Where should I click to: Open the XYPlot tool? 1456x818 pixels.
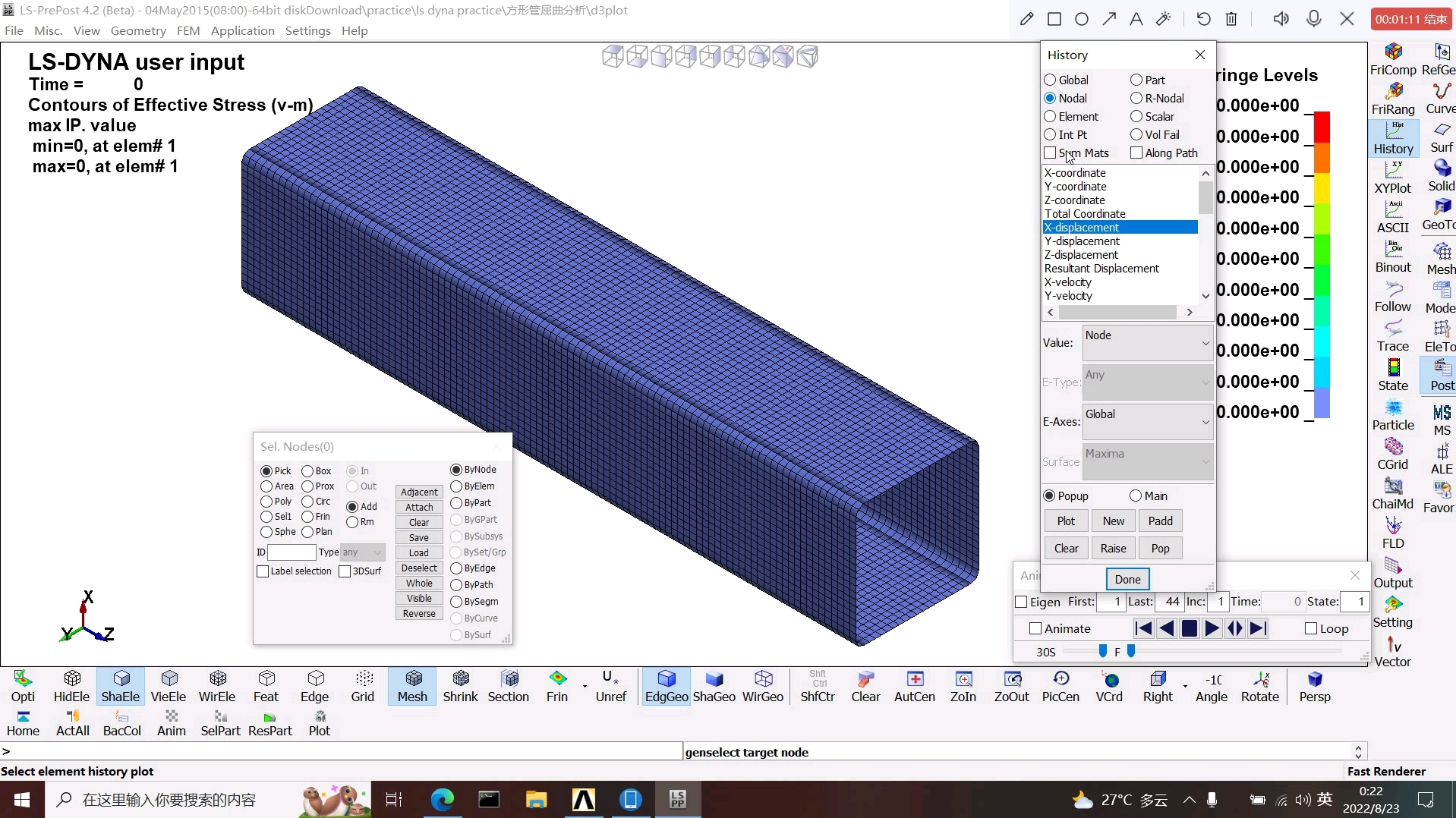[x=1393, y=178]
